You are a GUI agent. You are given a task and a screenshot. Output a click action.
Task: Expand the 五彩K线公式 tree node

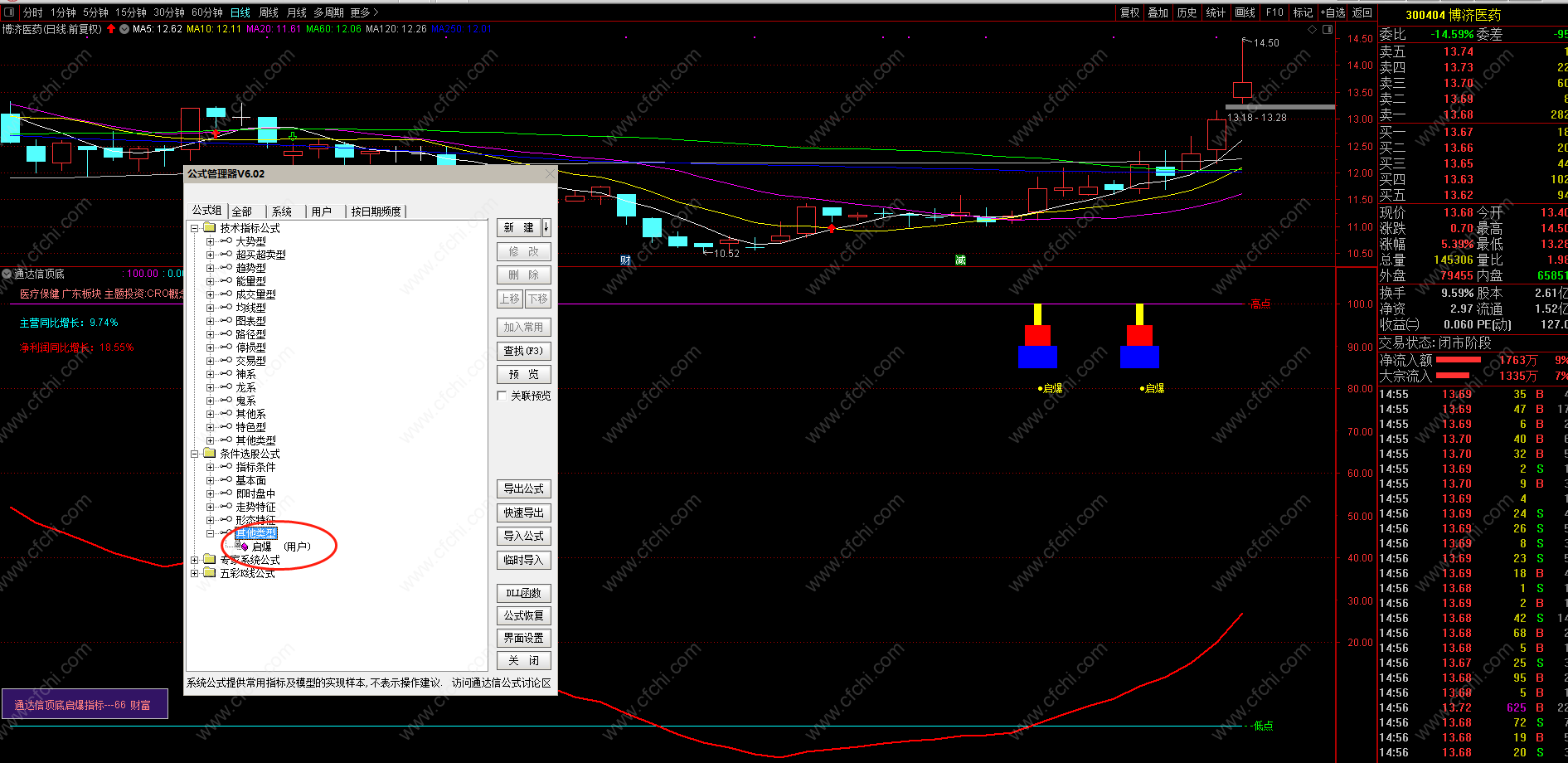coord(195,573)
